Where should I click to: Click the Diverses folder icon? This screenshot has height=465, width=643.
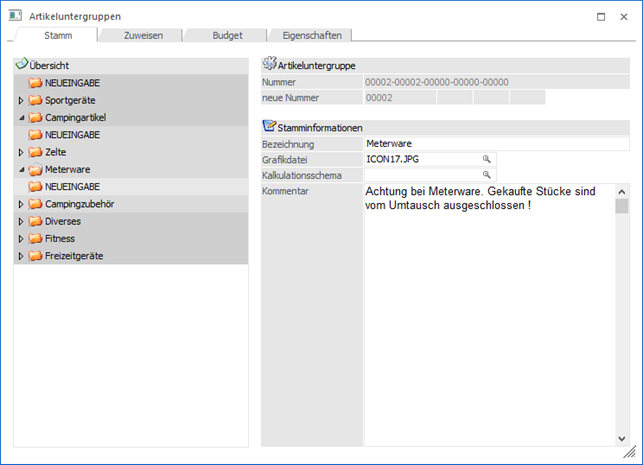[x=36, y=221]
